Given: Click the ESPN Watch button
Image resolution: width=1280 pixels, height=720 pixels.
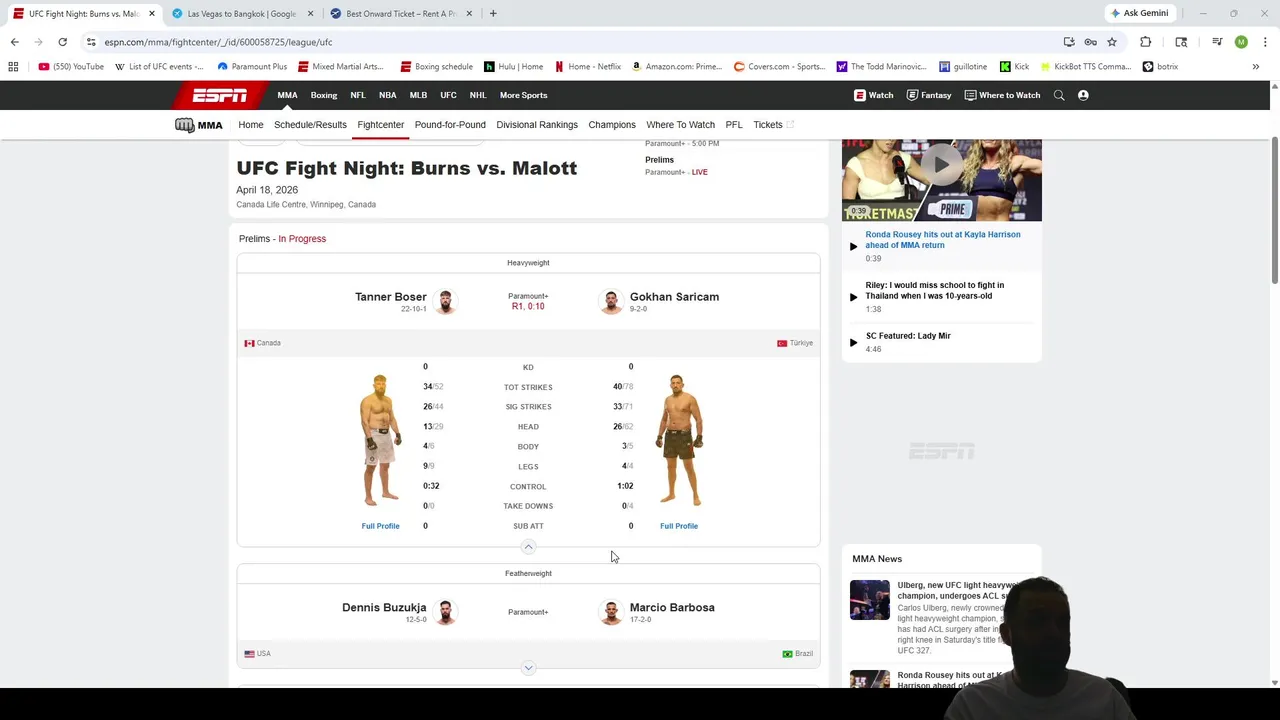Looking at the screenshot, I should coord(874,95).
